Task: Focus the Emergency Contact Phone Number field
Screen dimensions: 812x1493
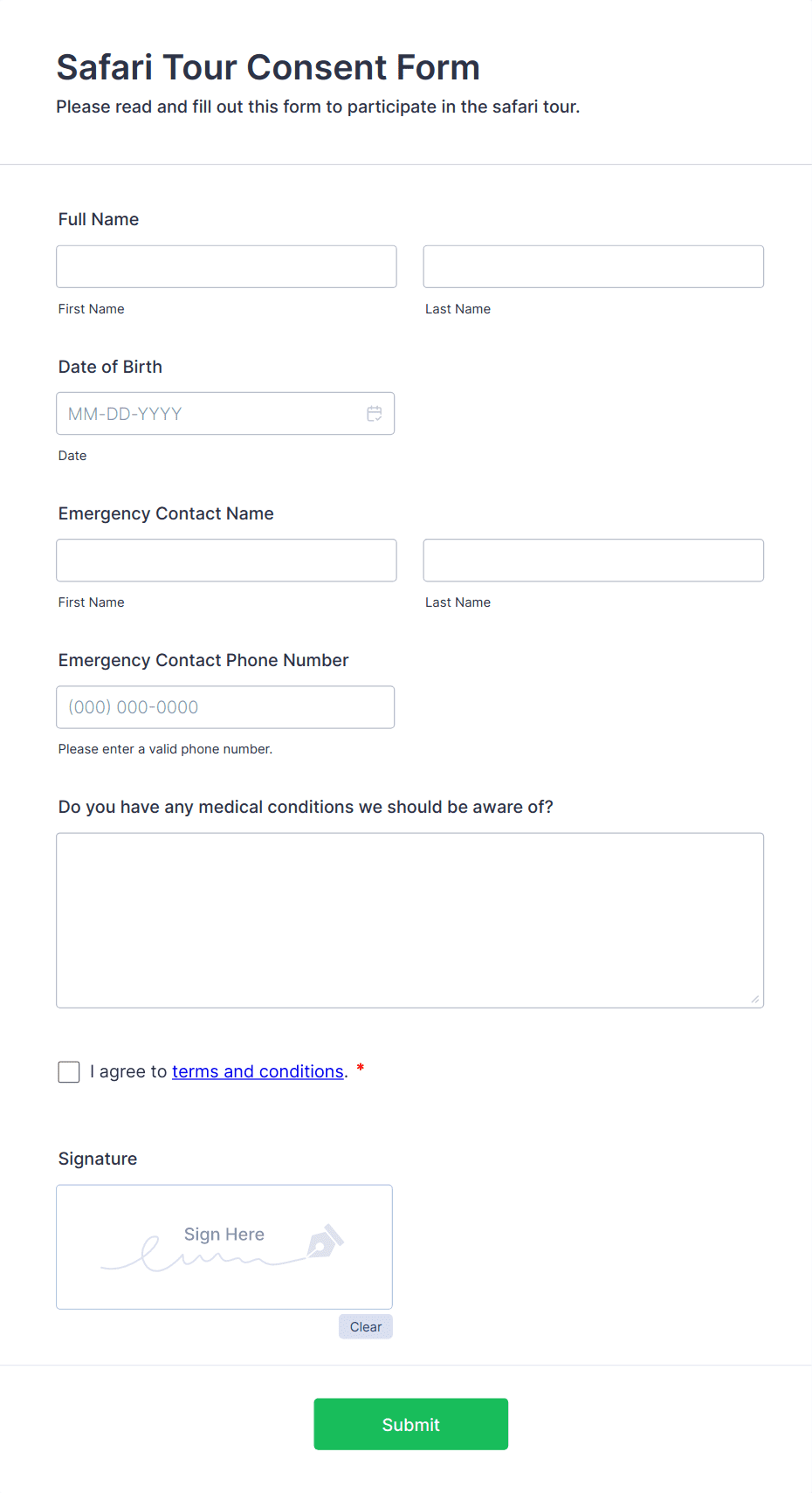Action: click(x=225, y=706)
